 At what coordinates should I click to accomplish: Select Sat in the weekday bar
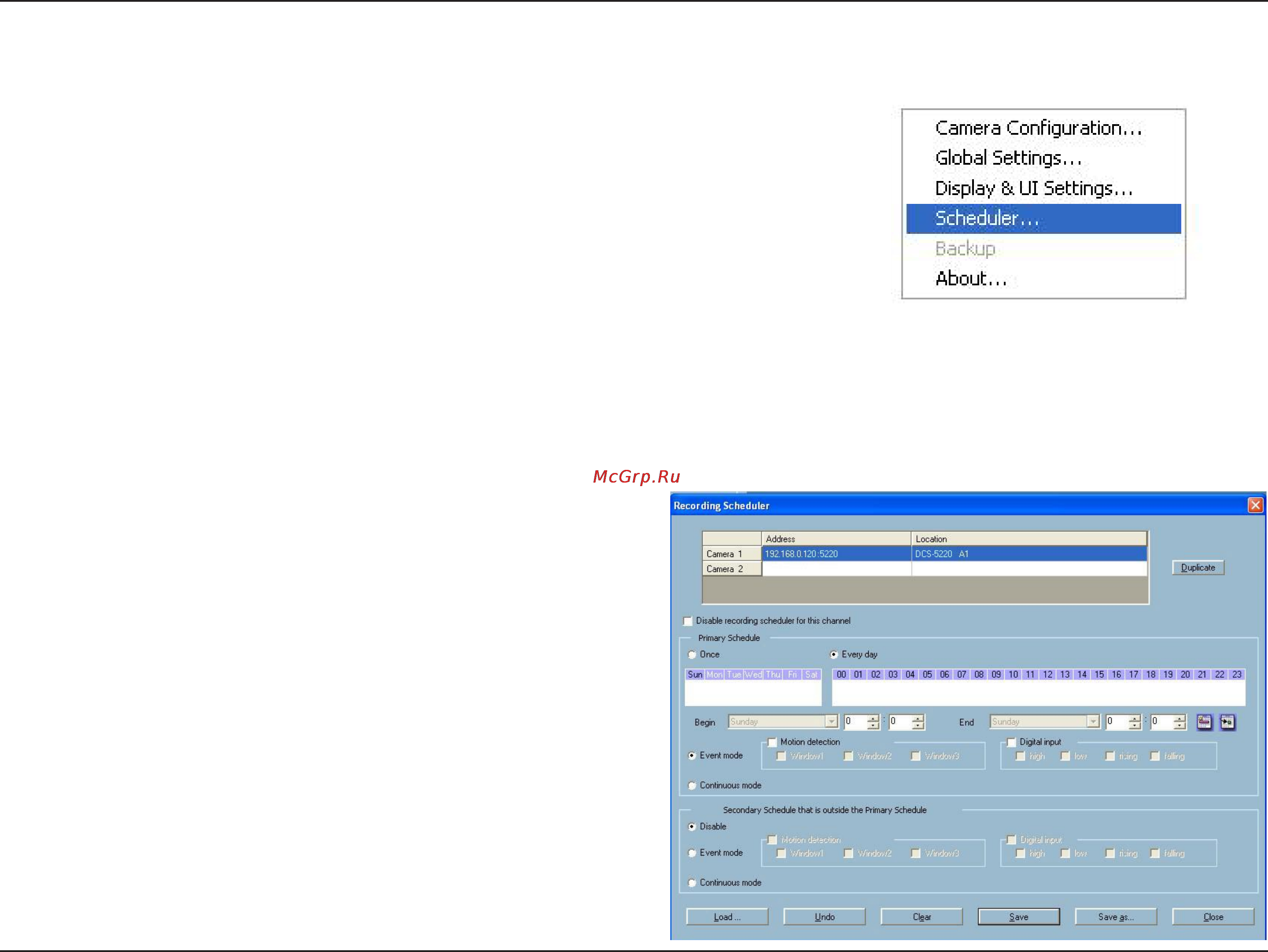point(811,675)
